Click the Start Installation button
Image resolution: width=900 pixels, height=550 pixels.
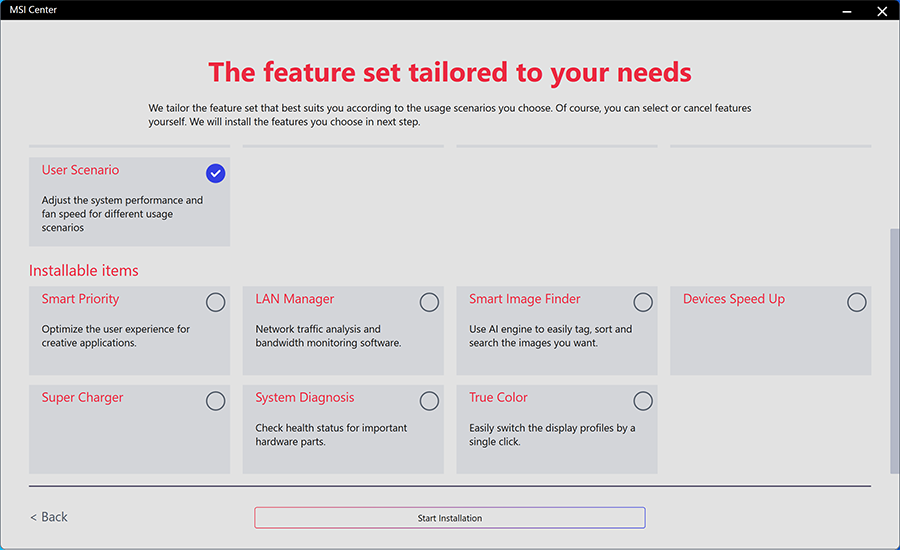[x=450, y=518]
